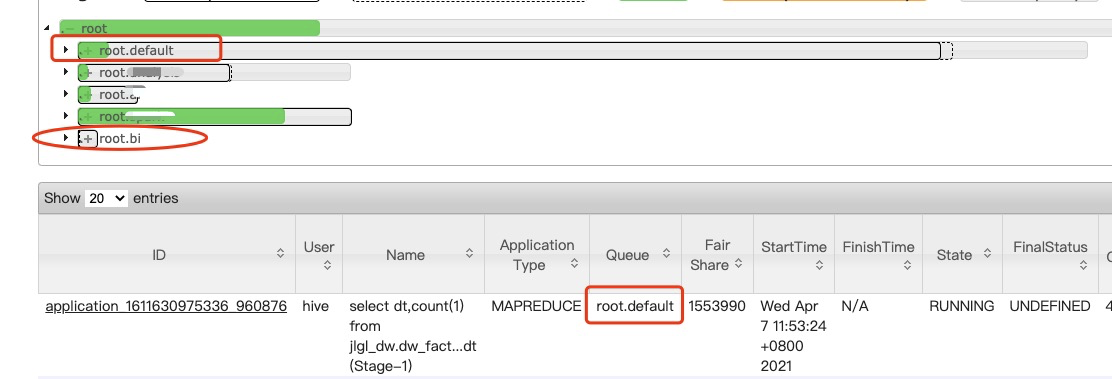
Task: Open the application_1611630975336_960876 link
Action: [166, 307]
